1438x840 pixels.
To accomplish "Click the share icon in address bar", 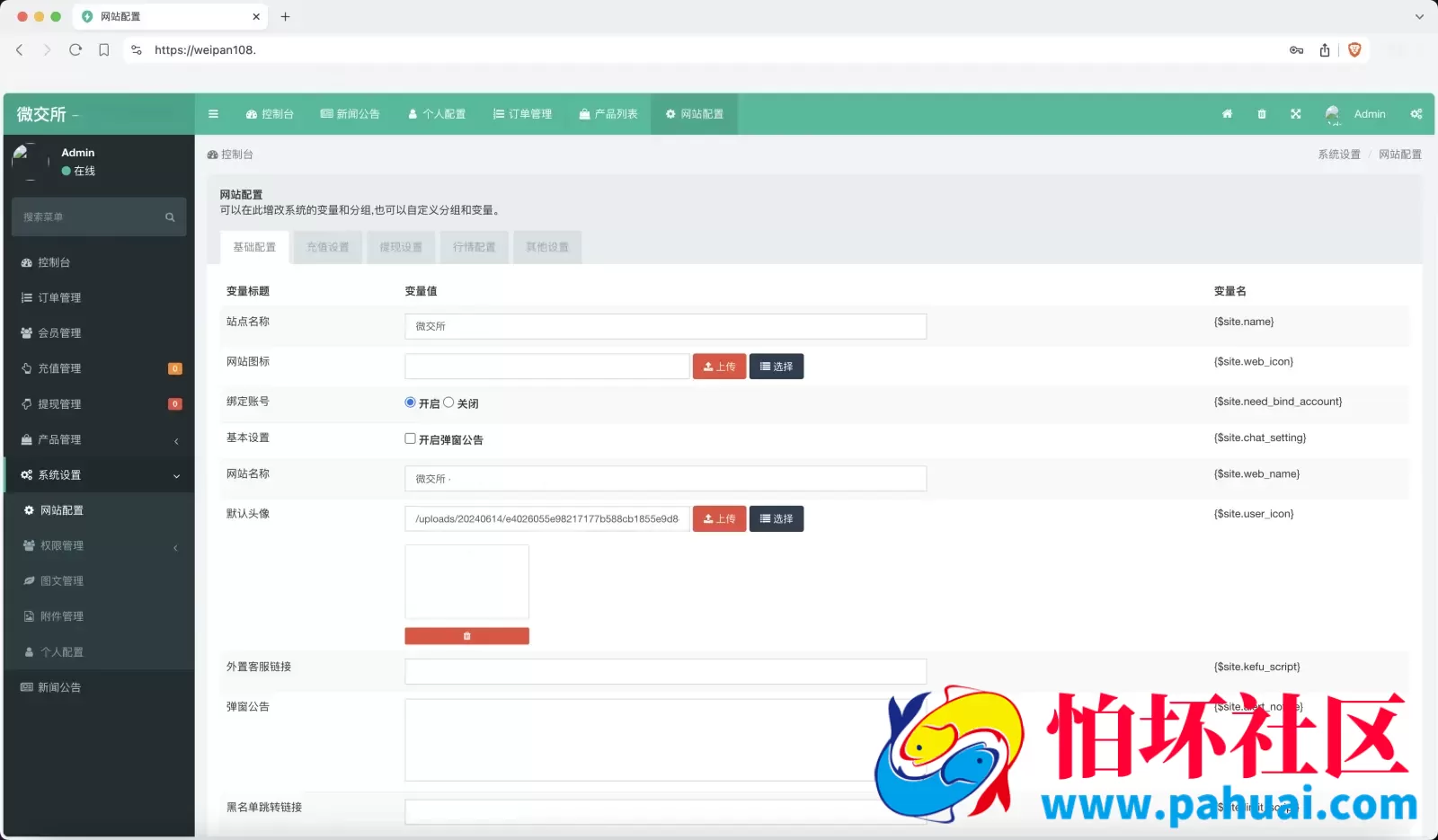I will (x=1325, y=50).
